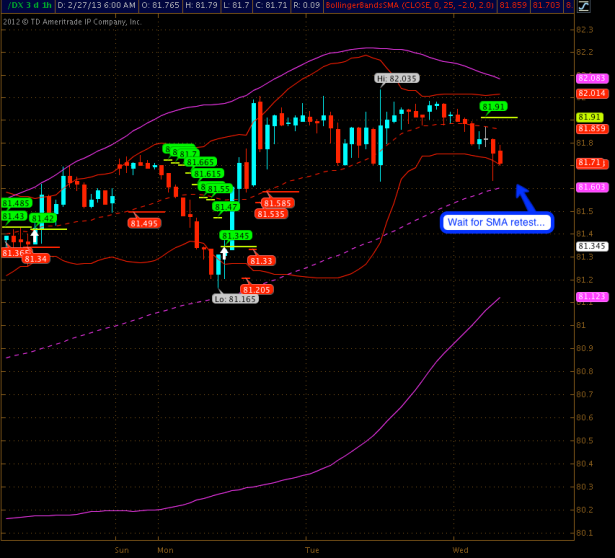
Task: Select the green 81.91 price label on chart
Action: (493, 106)
